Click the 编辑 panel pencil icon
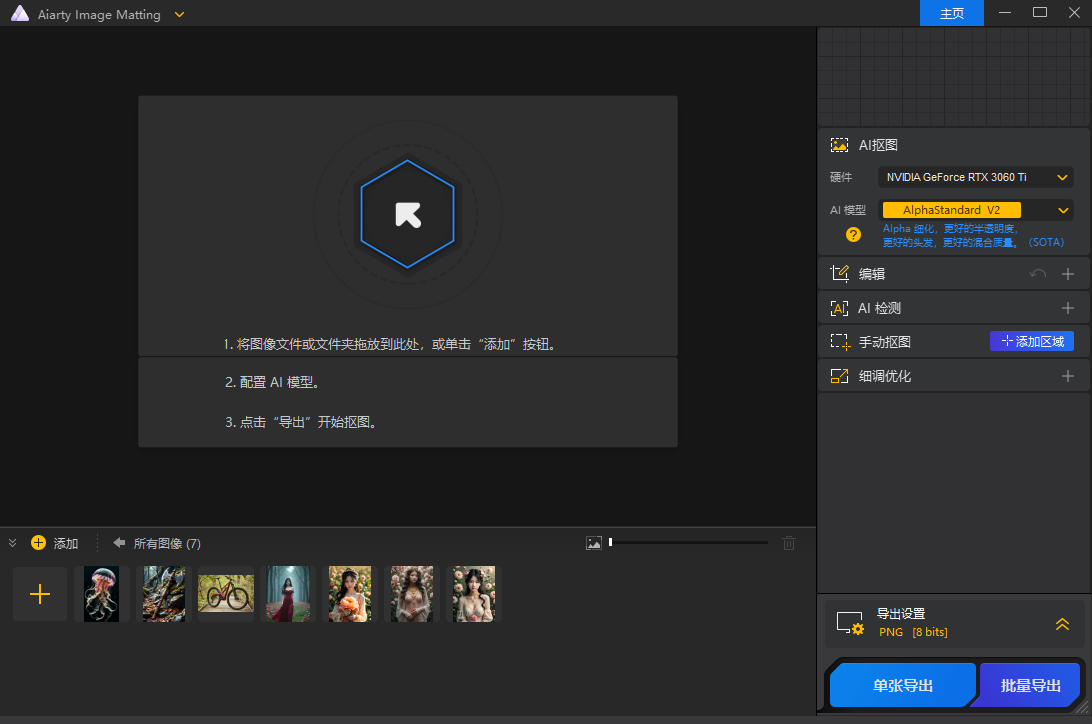 click(838, 273)
